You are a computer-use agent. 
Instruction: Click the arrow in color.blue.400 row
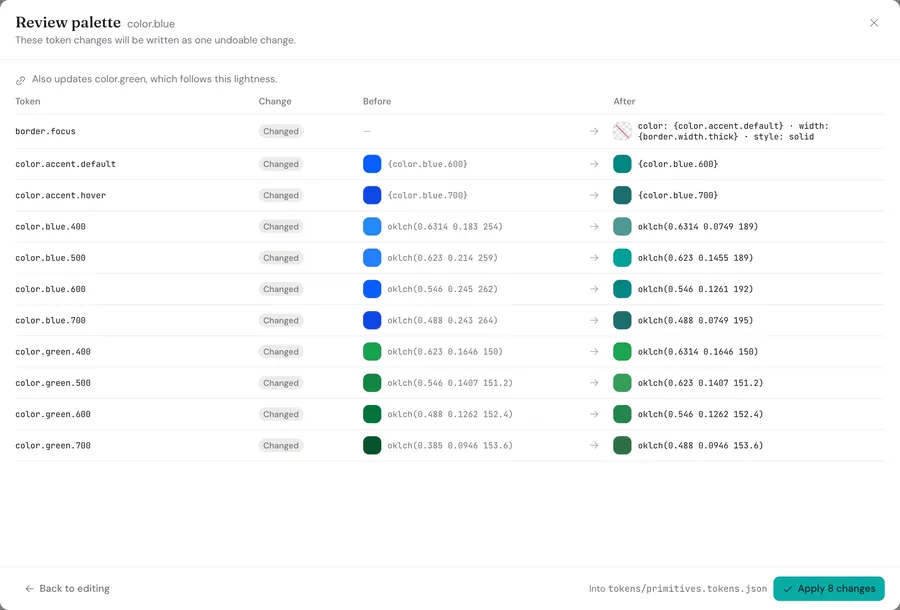point(594,226)
